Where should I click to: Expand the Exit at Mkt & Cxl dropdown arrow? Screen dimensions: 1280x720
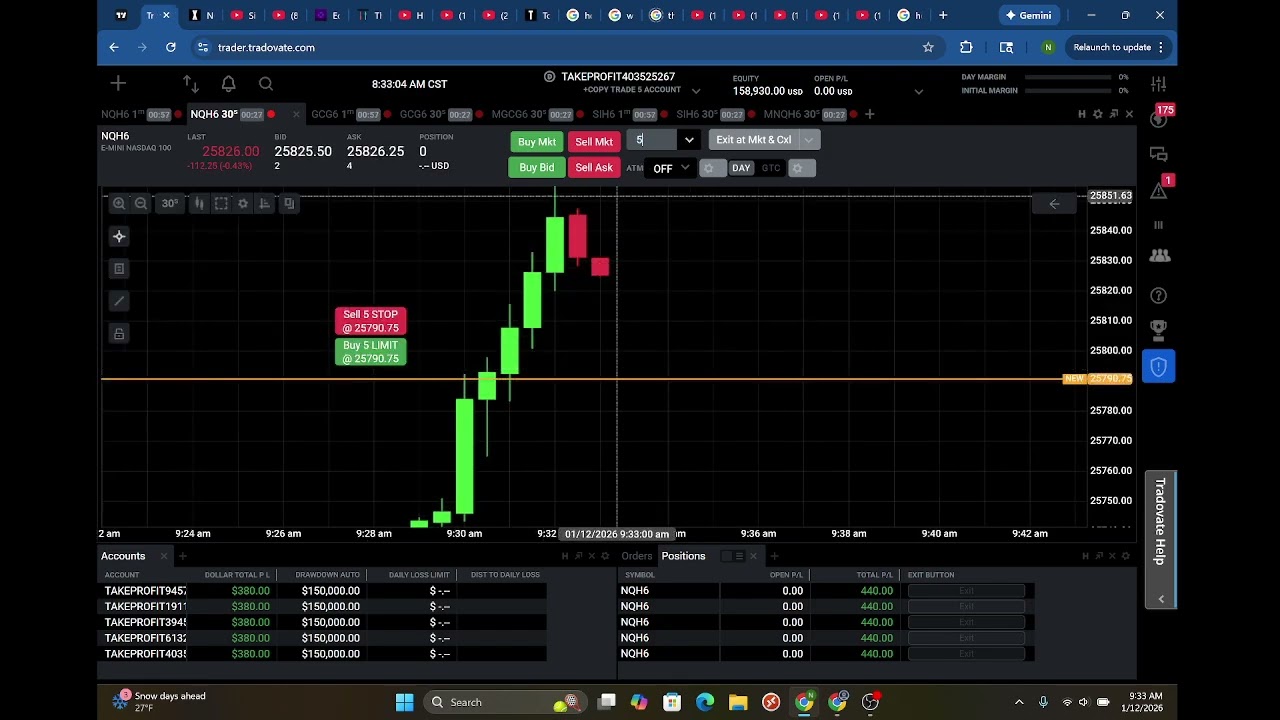809,140
